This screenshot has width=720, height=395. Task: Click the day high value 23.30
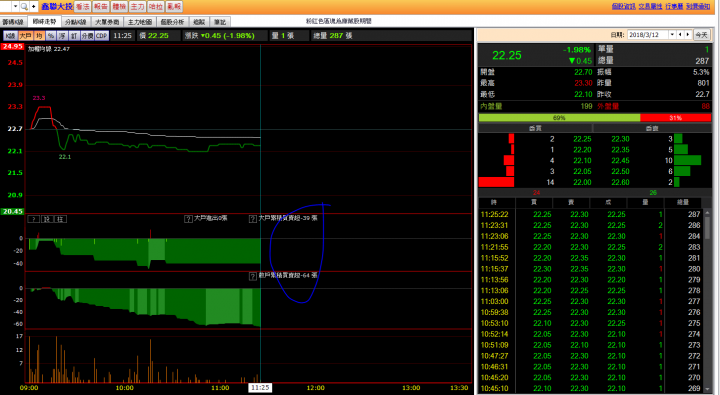click(x=583, y=83)
